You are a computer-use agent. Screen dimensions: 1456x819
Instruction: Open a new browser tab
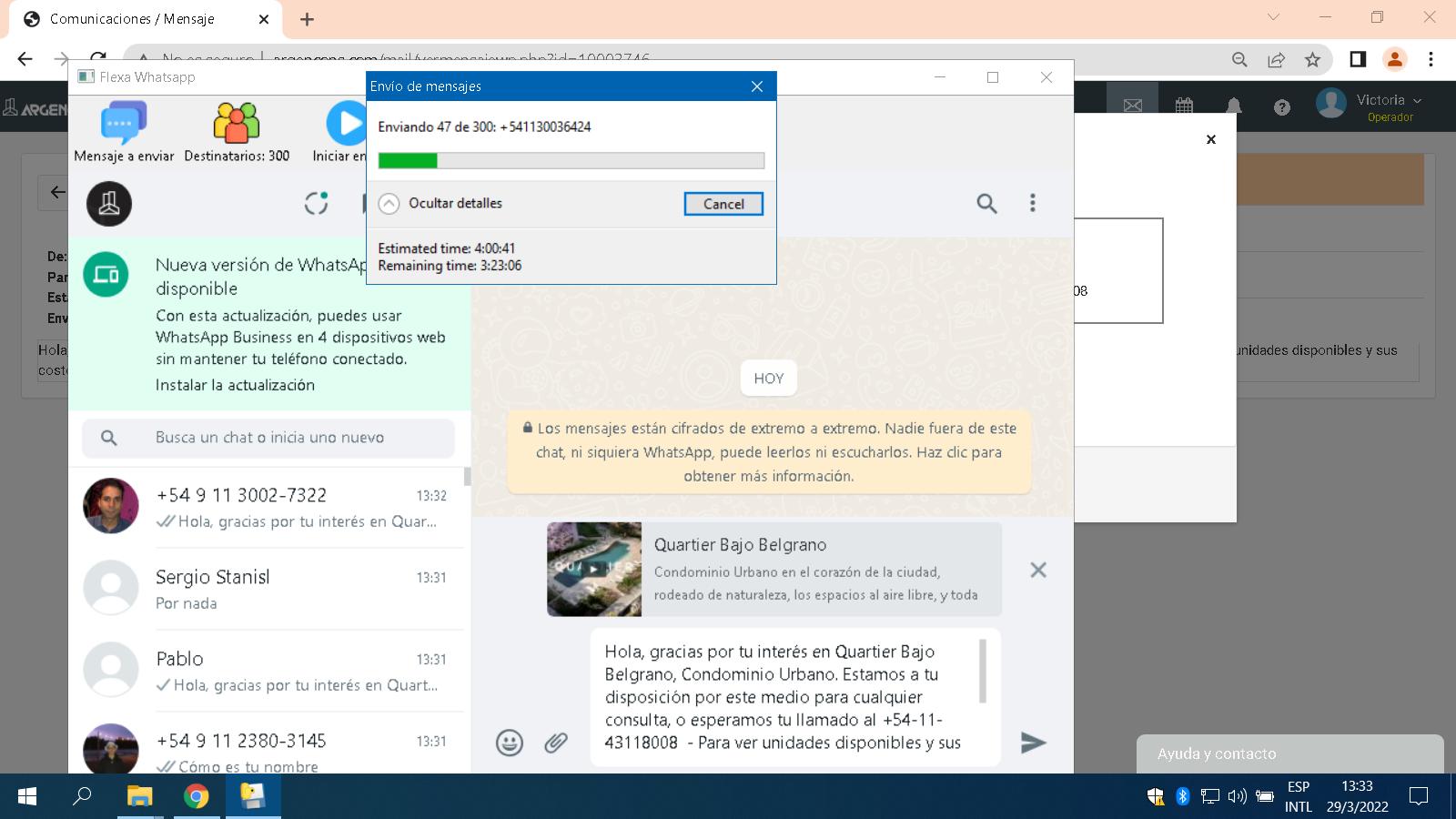tap(307, 19)
